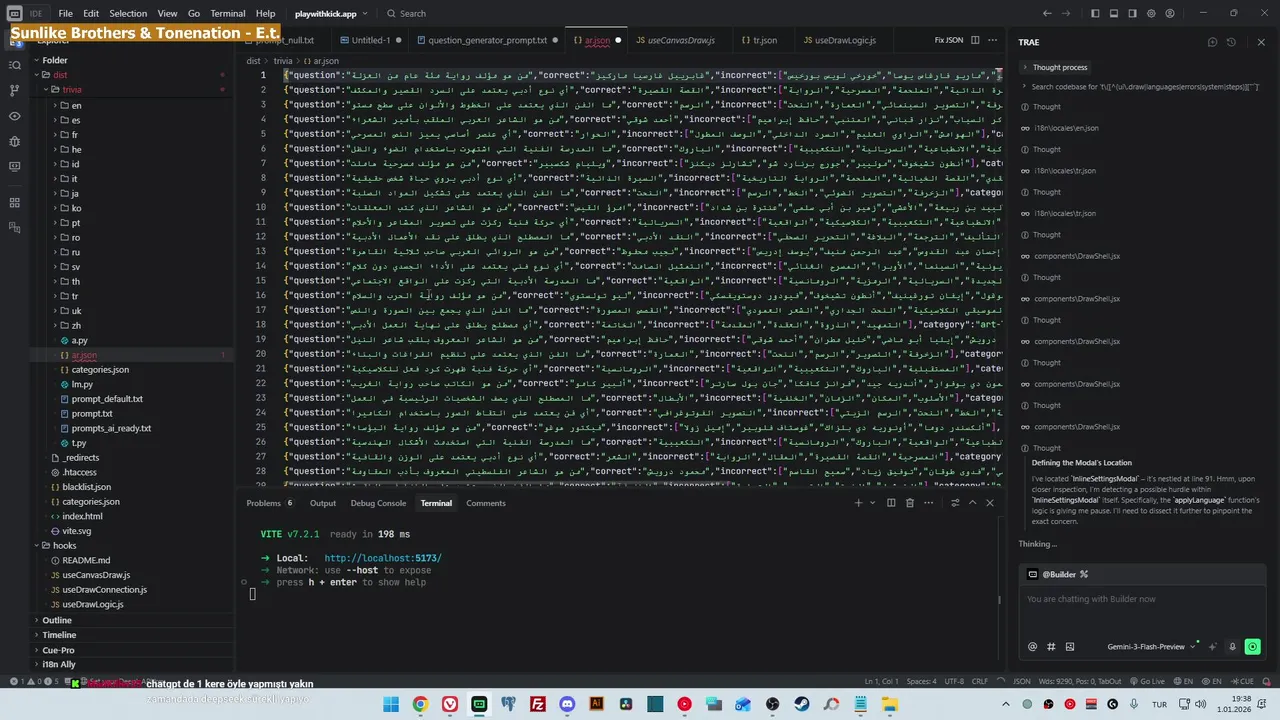The width and height of the screenshot is (1280, 720).
Task: Switch to the Comments panel tab
Action: click(x=485, y=503)
